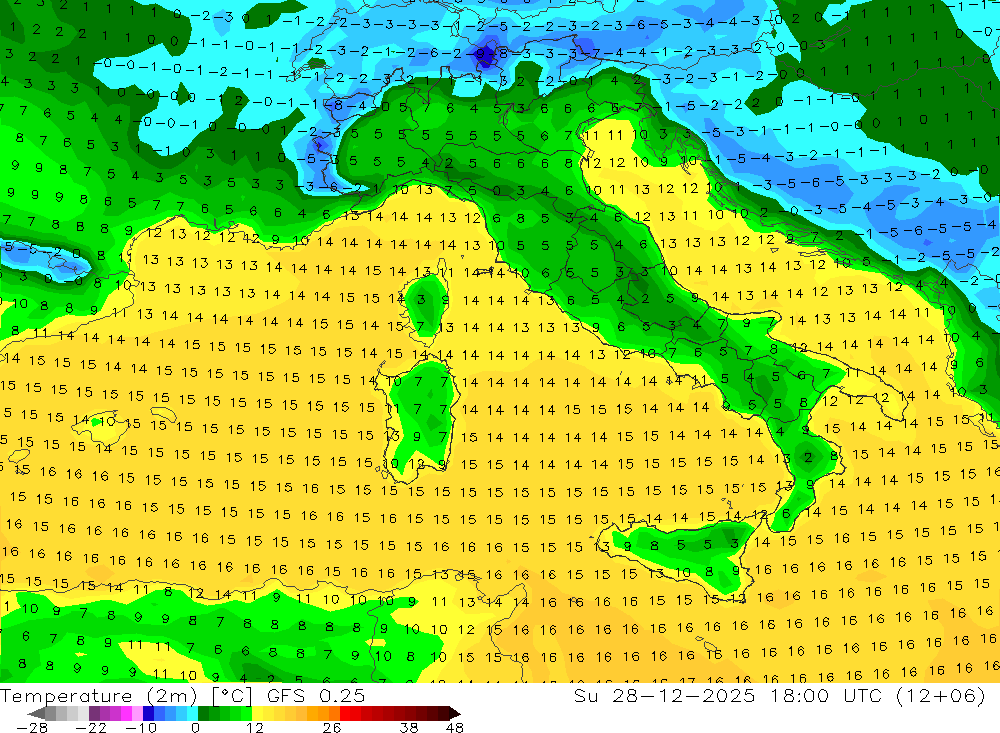Click the '-22' legend value
1000x733 pixels.
tap(91, 728)
